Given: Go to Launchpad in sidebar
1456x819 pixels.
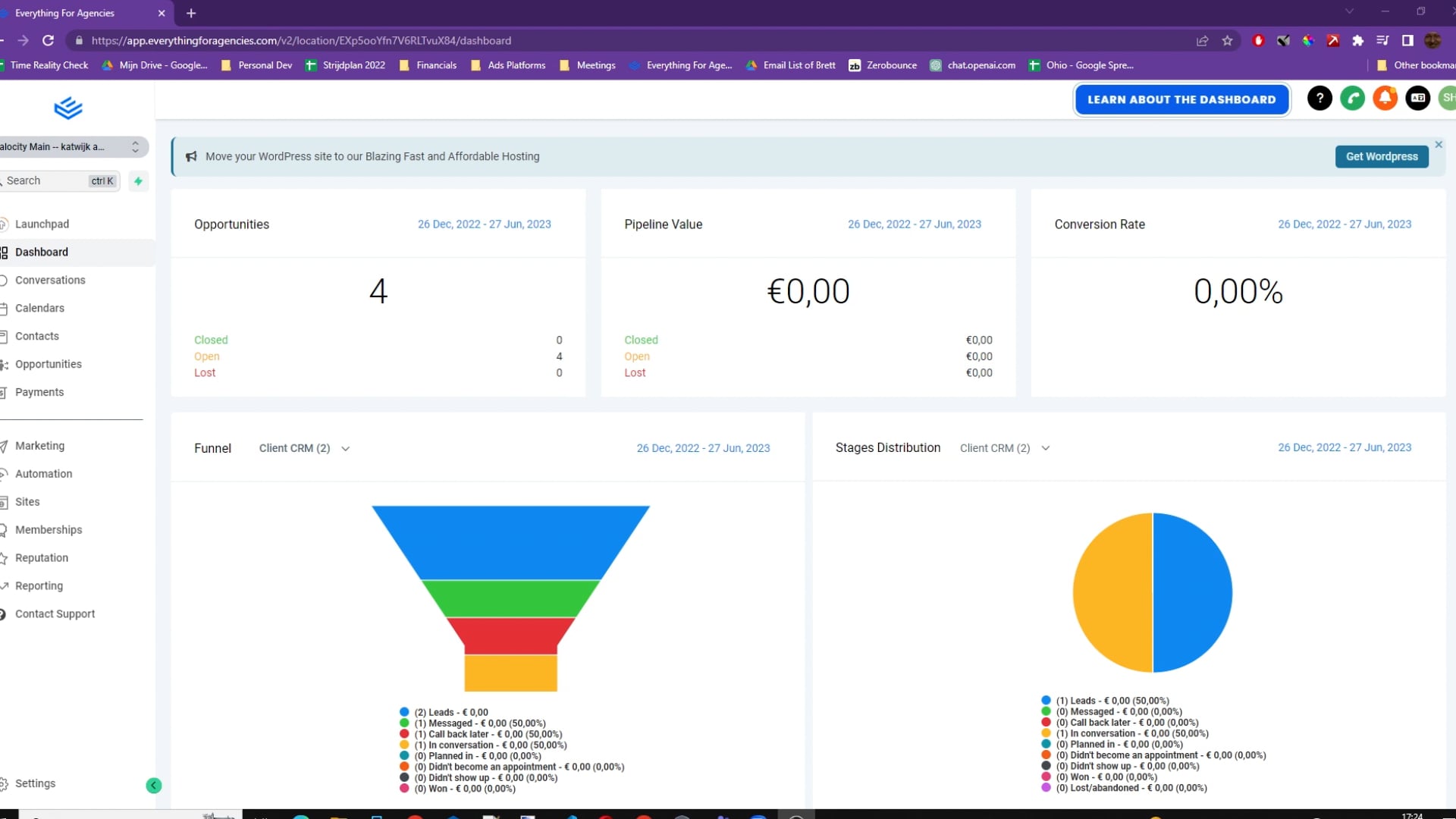Looking at the screenshot, I should tap(42, 224).
